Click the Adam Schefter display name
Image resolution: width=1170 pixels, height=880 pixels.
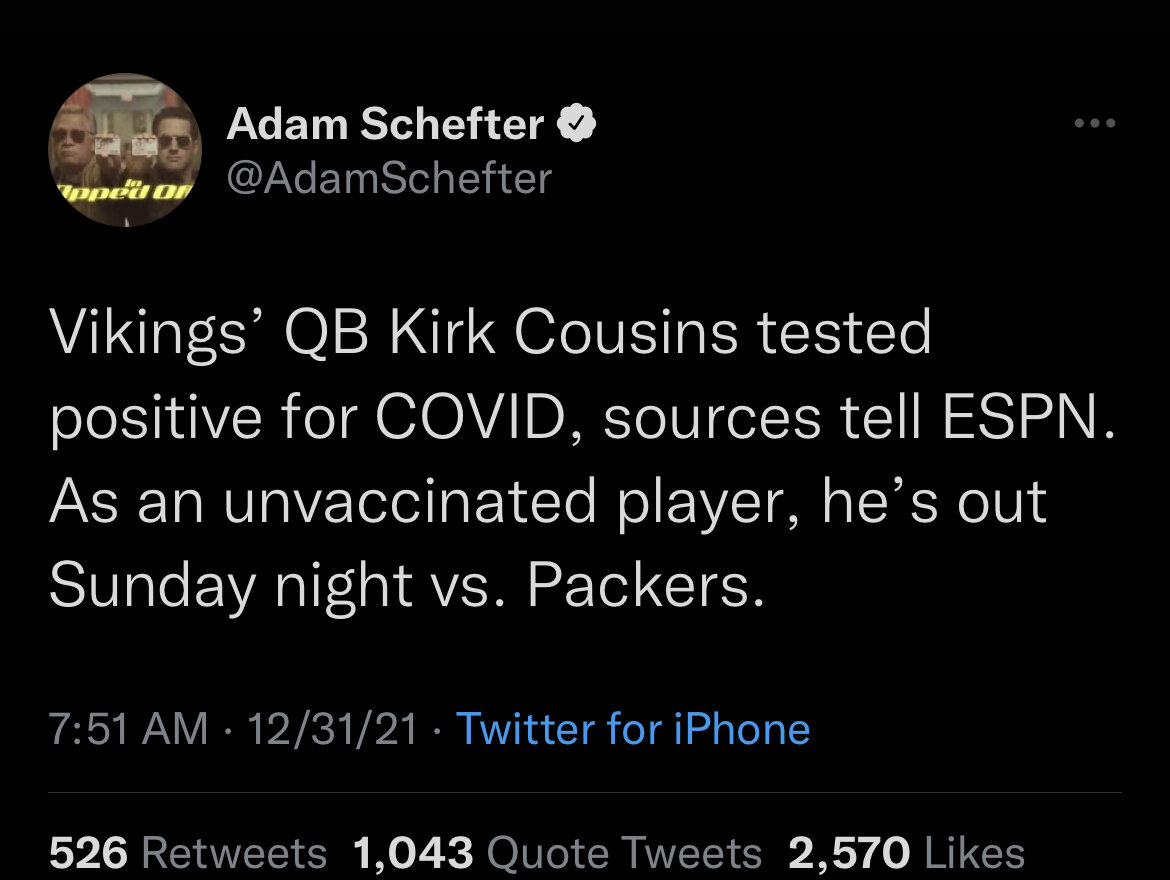coord(386,123)
